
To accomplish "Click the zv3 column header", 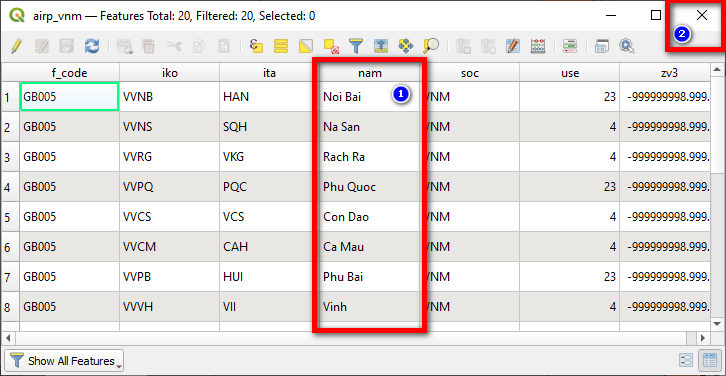I will tap(664, 73).
